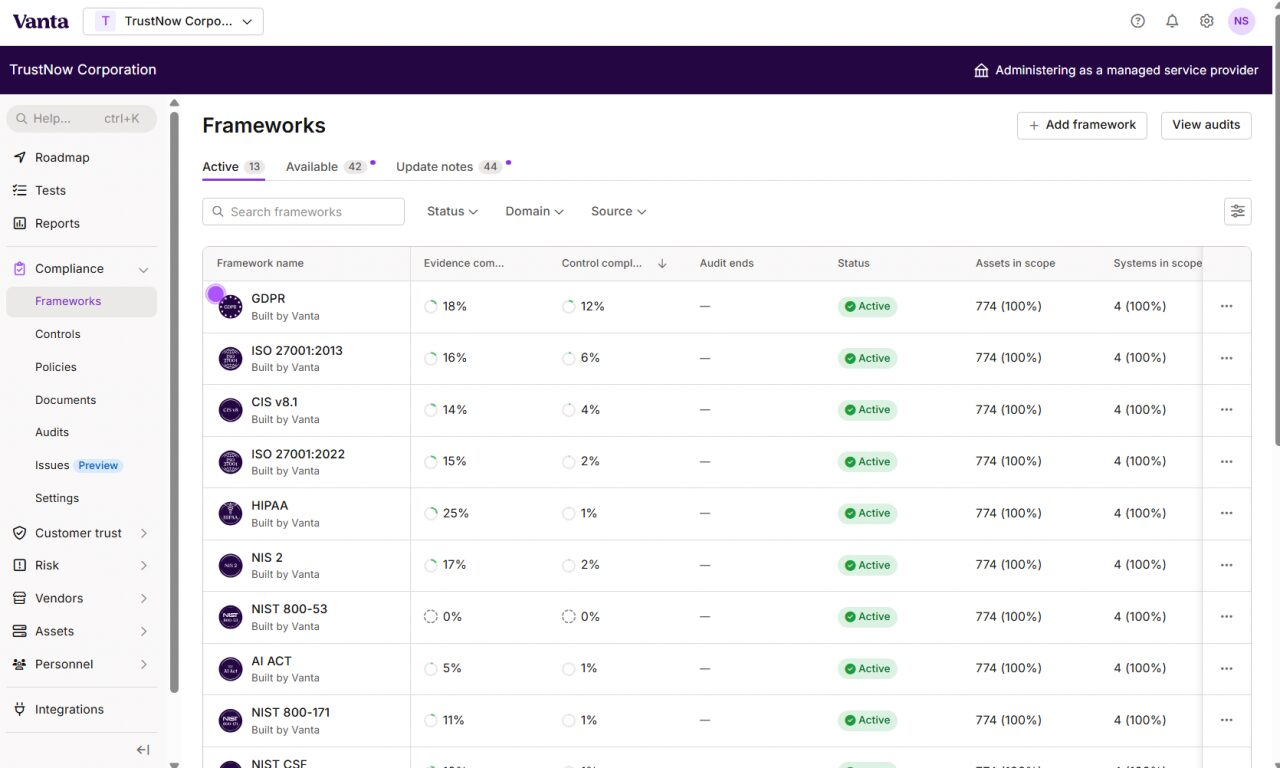Click the Tests sidebar icon
Image resolution: width=1280 pixels, height=768 pixels.
(19, 190)
